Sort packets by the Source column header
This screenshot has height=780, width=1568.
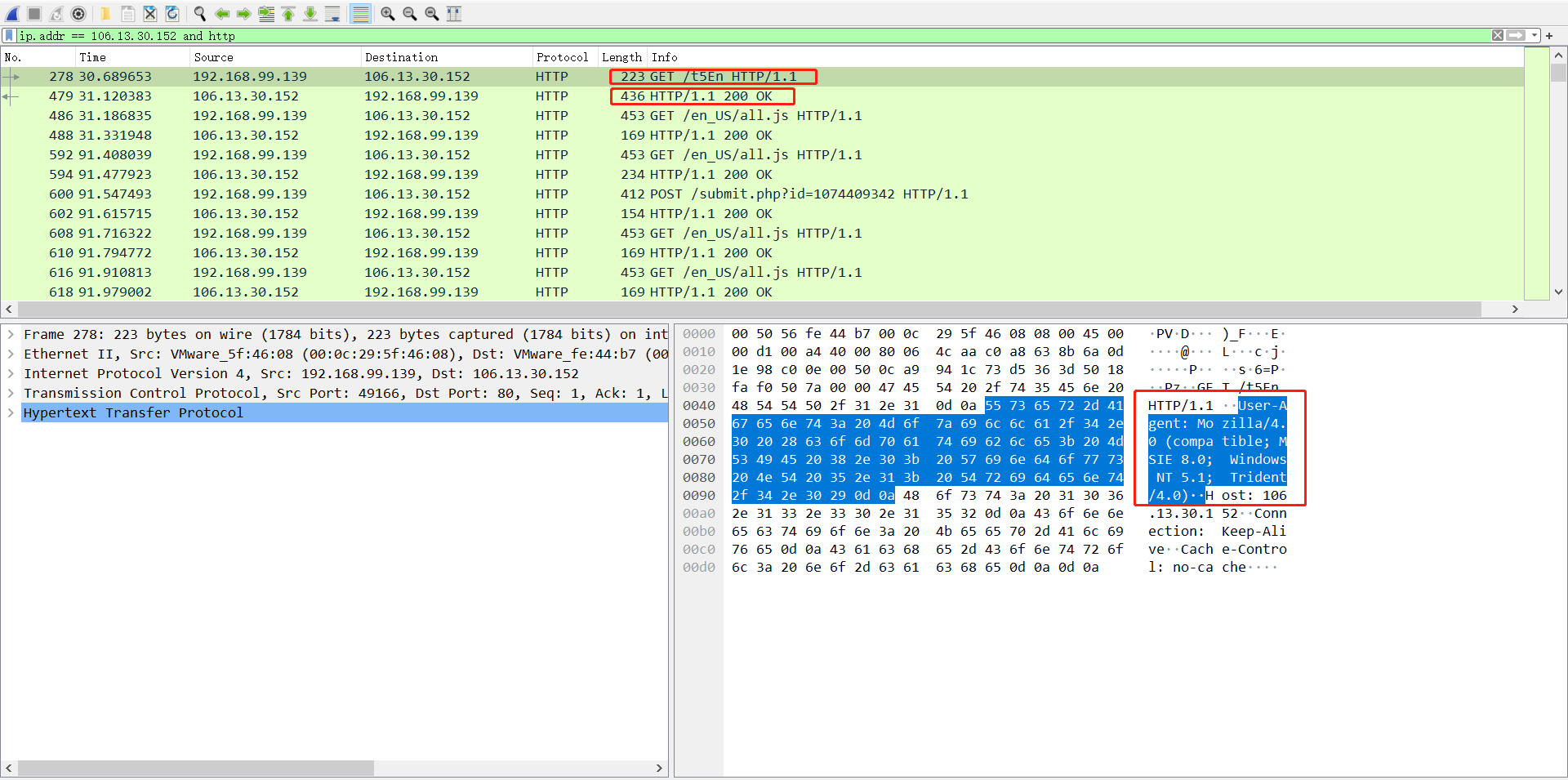214,57
